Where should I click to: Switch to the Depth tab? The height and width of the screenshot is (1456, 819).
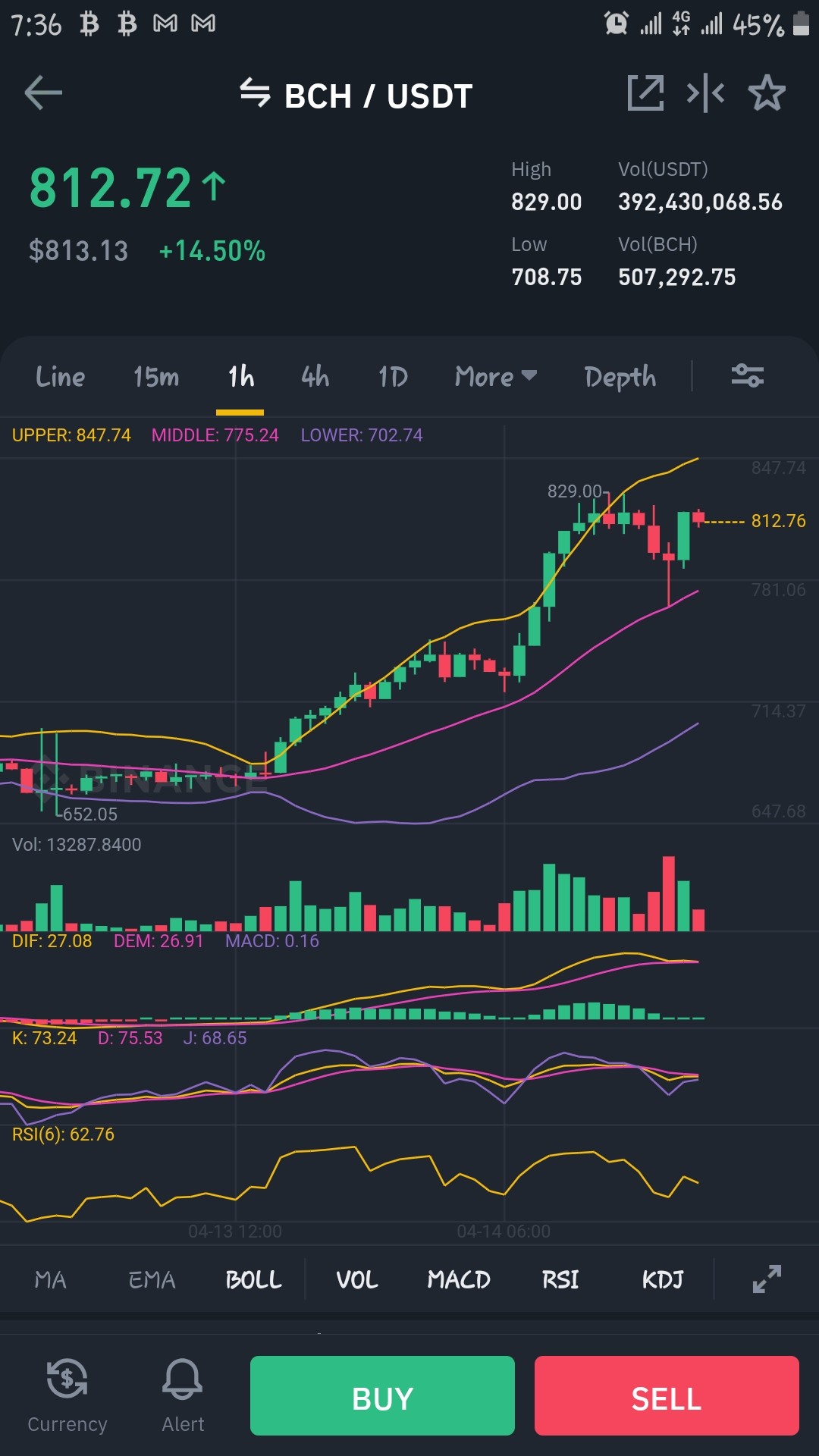pyautogui.click(x=620, y=377)
